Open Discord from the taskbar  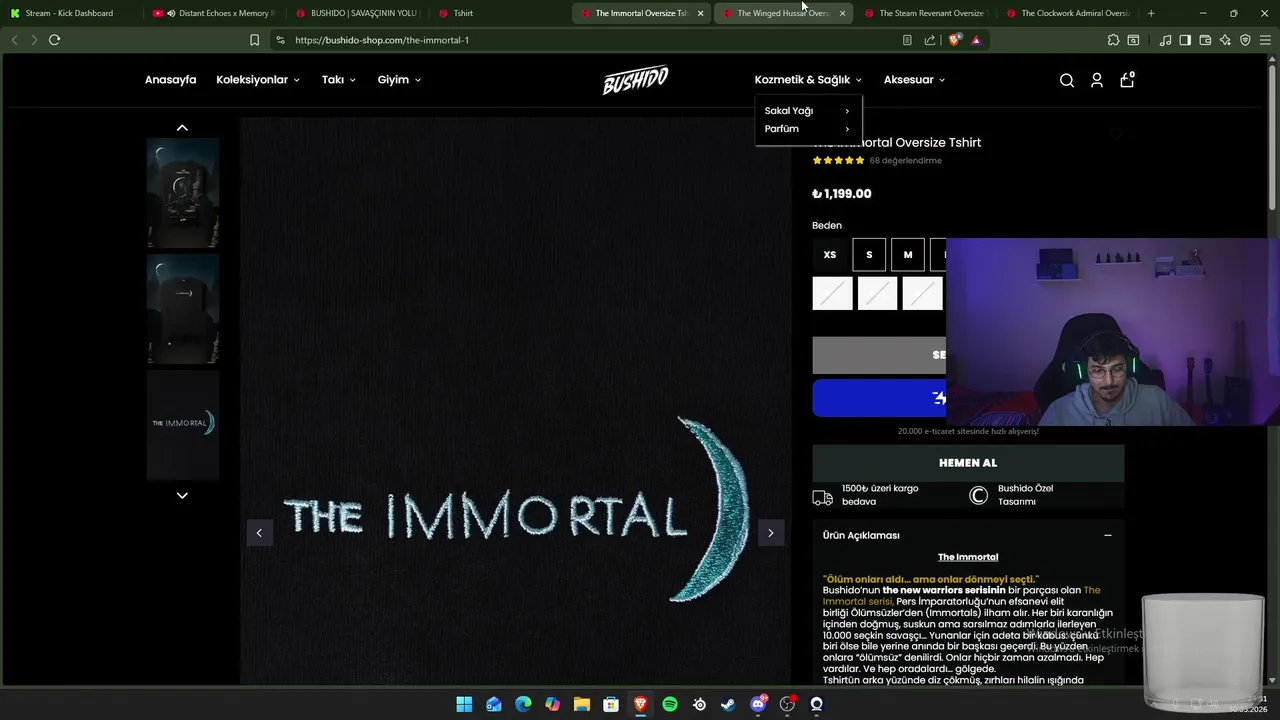(x=758, y=704)
